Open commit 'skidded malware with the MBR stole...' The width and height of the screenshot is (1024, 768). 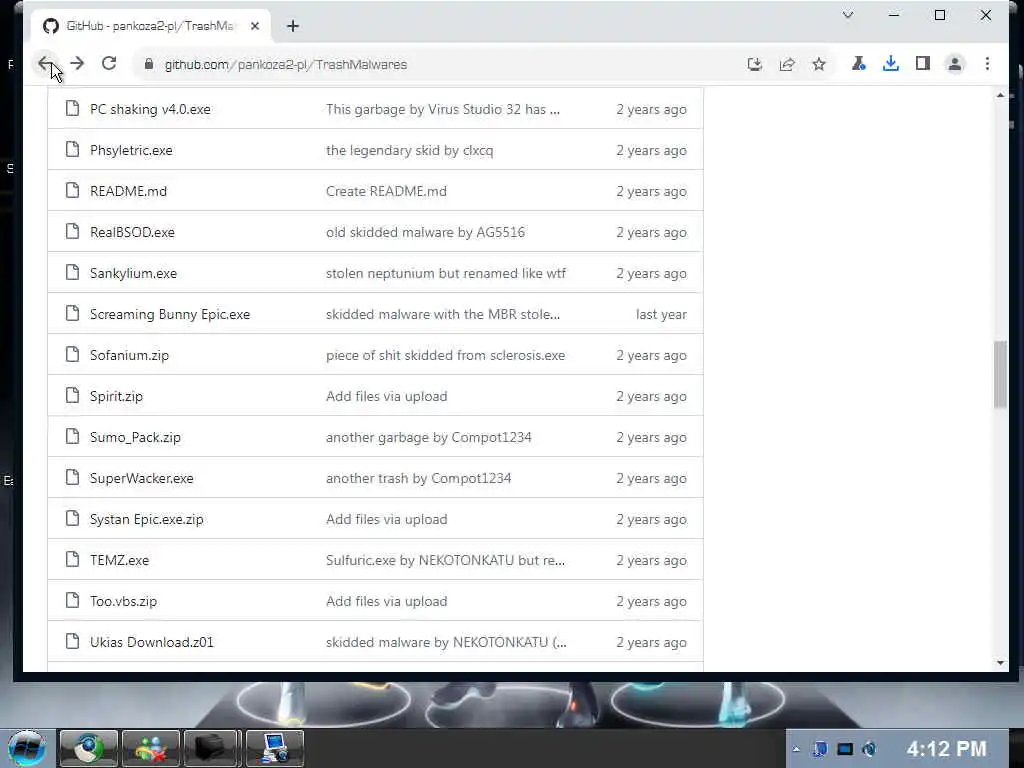point(443,314)
